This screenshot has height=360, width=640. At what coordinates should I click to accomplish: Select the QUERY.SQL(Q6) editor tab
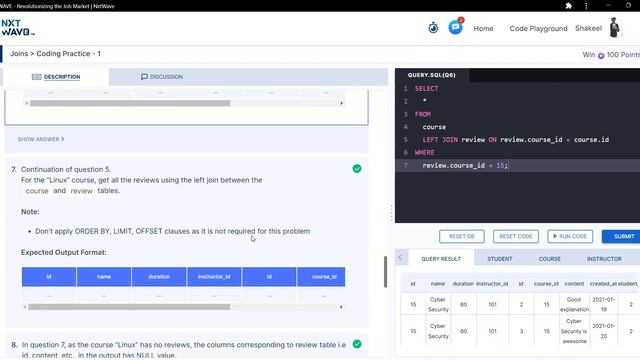tap(431, 75)
